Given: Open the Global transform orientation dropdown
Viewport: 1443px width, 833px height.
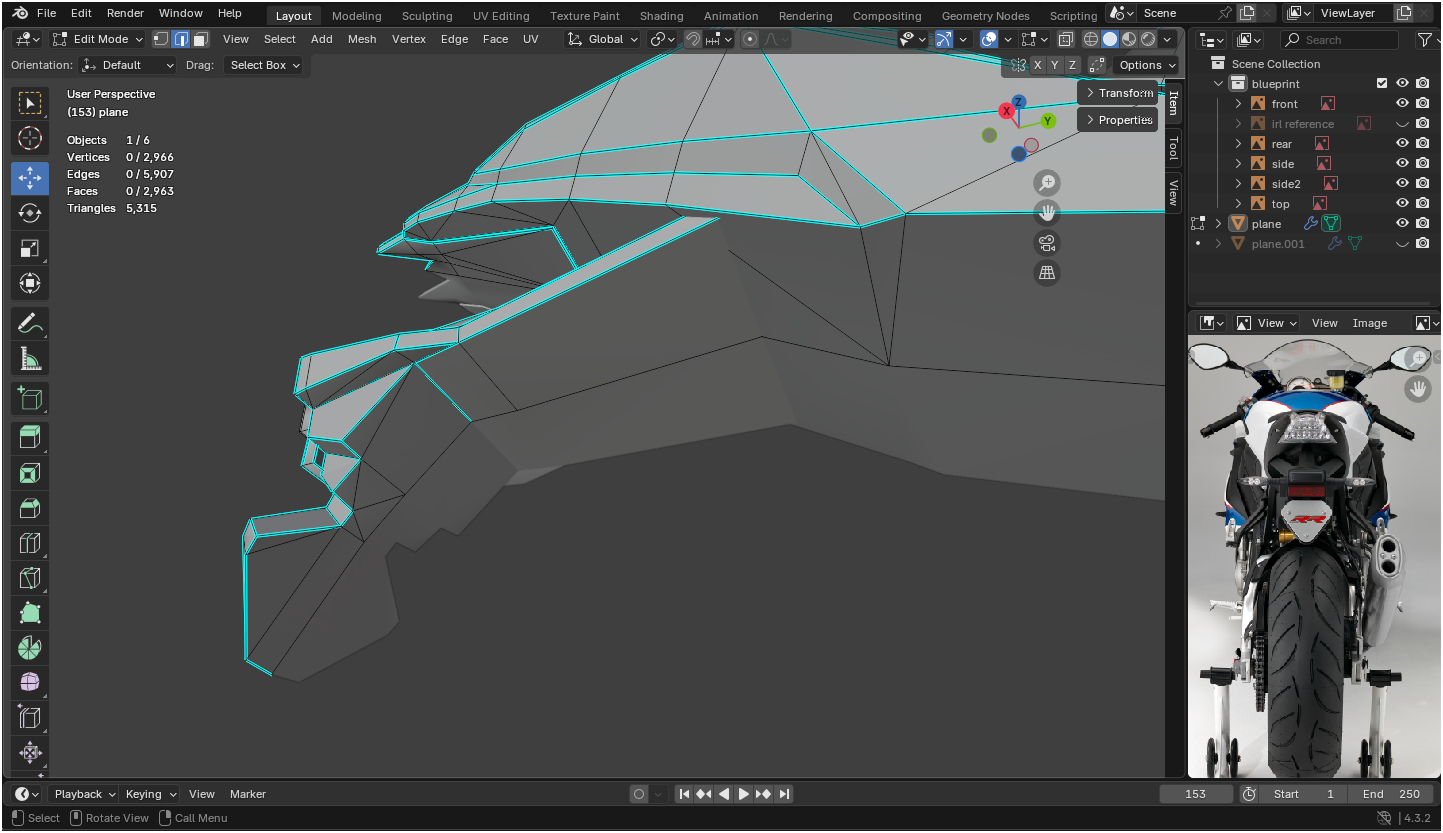Looking at the screenshot, I should pos(602,39).
